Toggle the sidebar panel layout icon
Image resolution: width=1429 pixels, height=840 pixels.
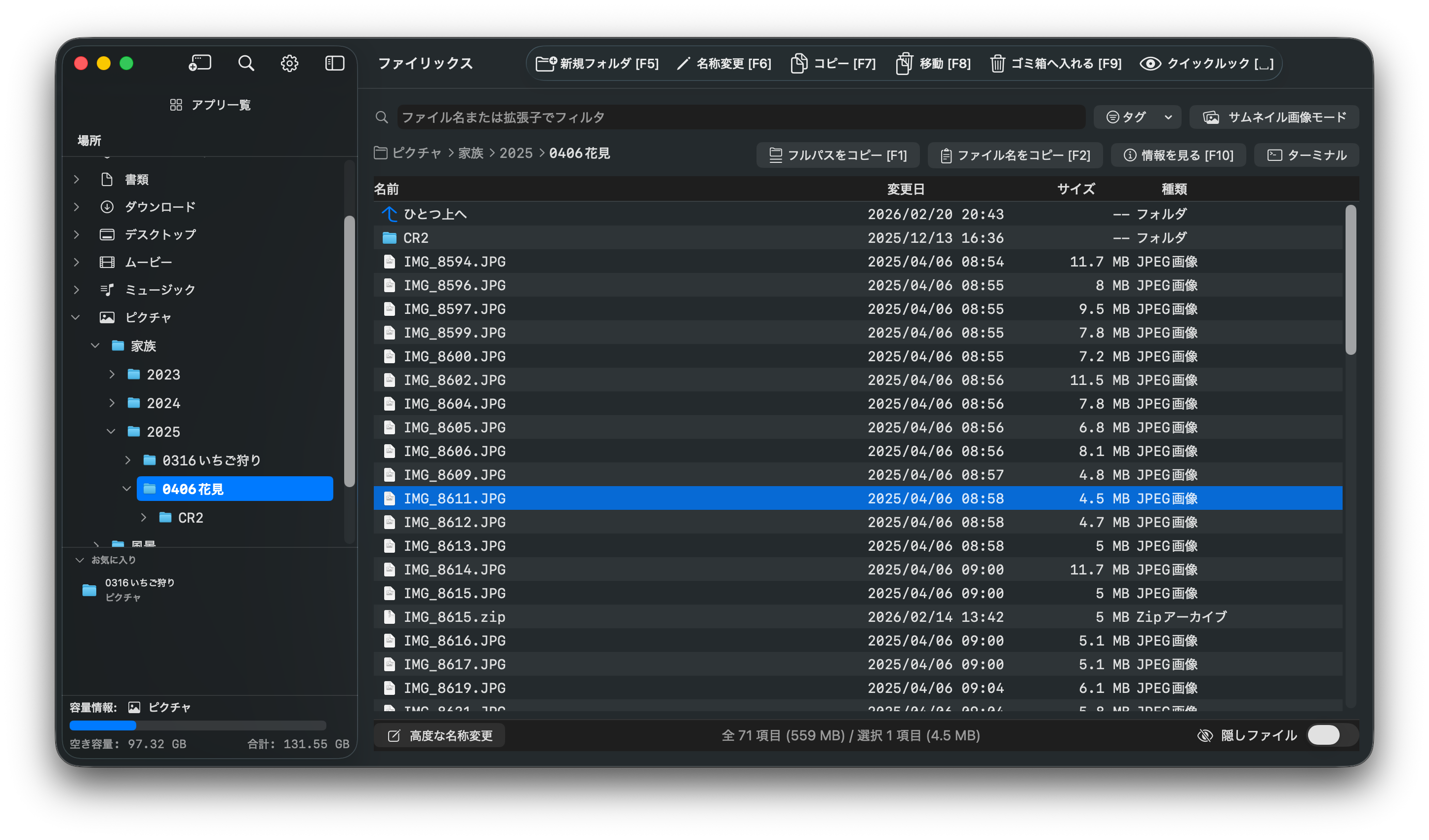[335, 63]
